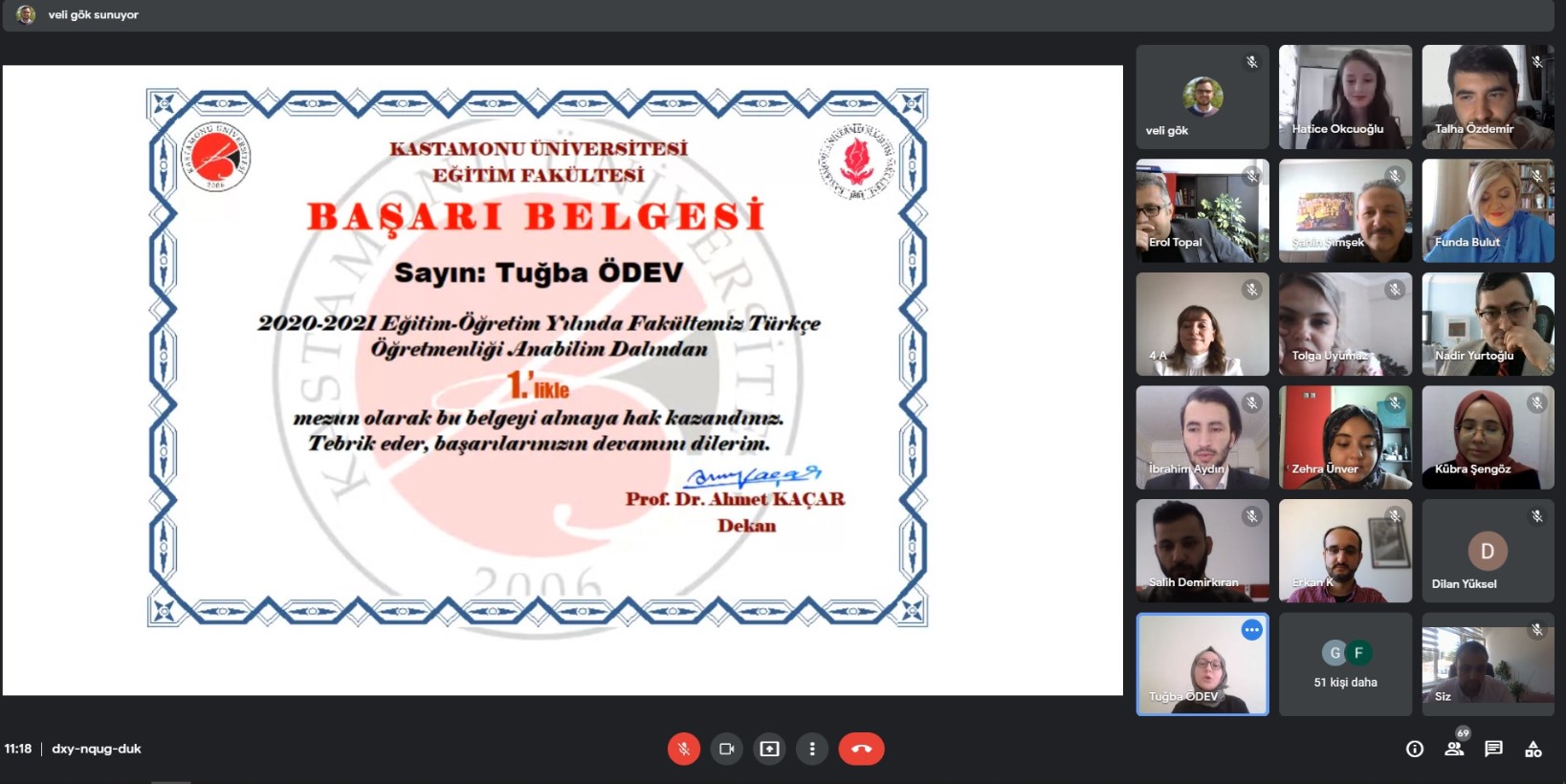This screenshot has width=1566, height=784.
Task: Click the muted mic icon on Salih Demirkıran tile
Action: point(1251,516)
